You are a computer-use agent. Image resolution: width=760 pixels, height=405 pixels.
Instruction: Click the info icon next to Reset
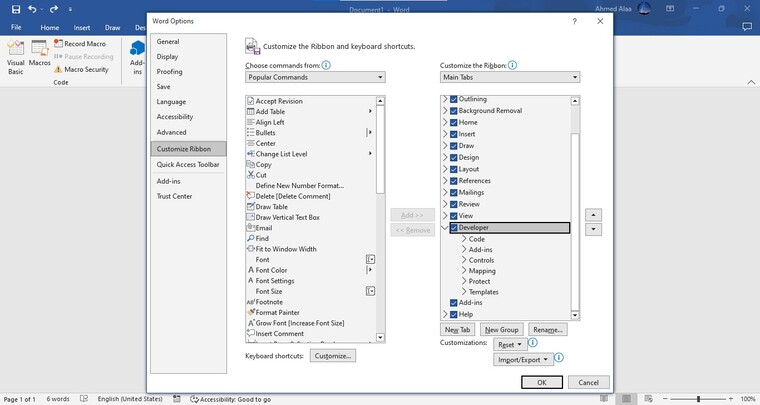[532, 343]
